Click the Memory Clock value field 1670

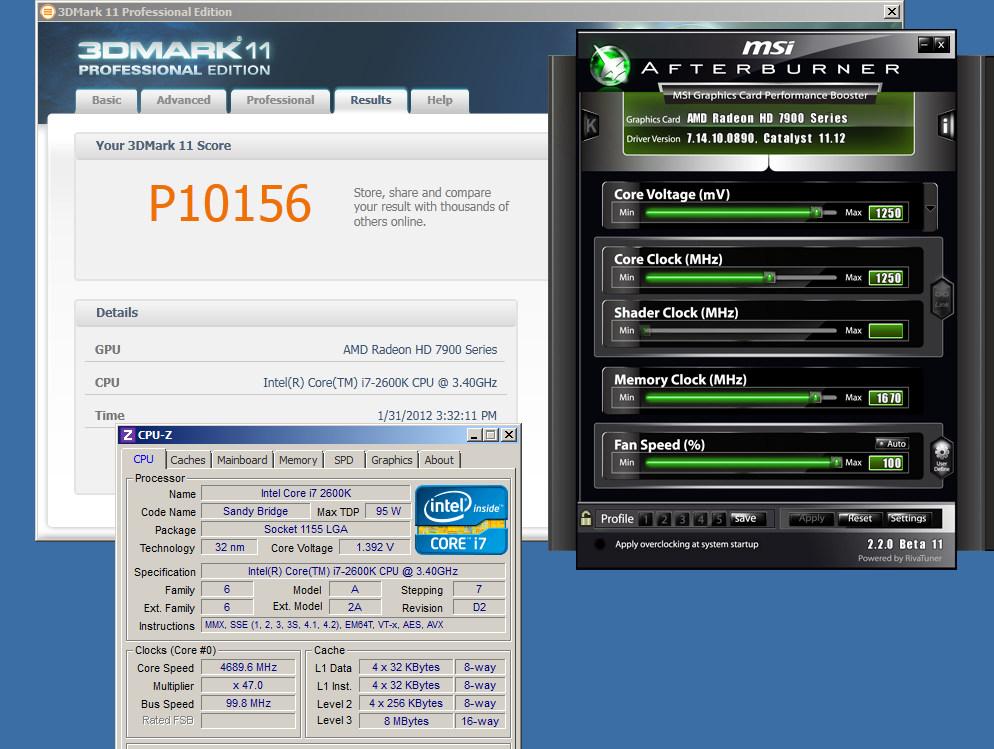click(888, 398)
